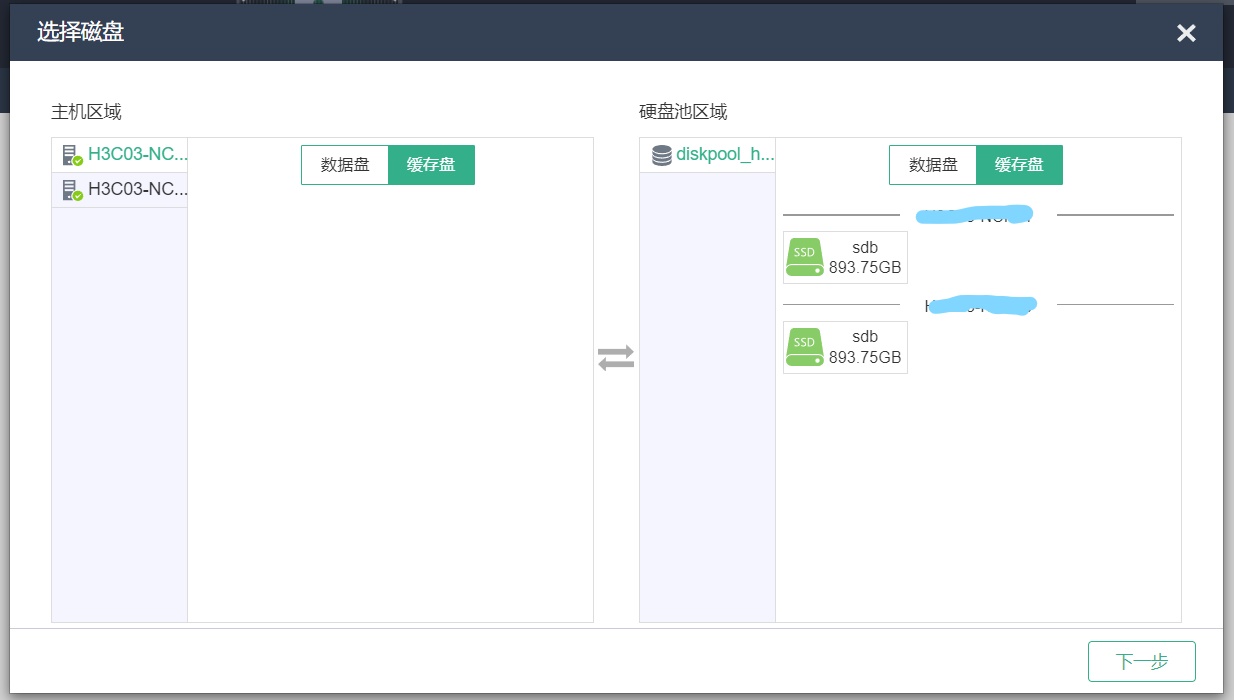The height and width of the screenshot is (700, 1234).
Task: Select the diskpool_h disk pool name
Action: pos(725,155)
